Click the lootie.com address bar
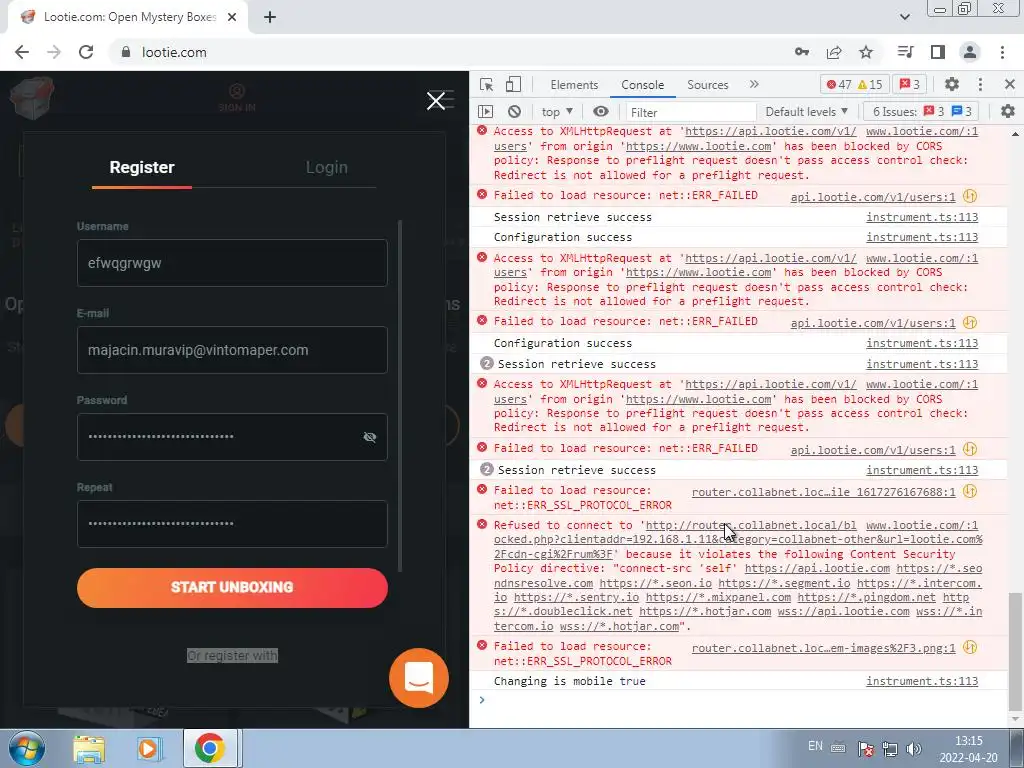Viewport: 1024px width, 768px height. tap(174, 52)
